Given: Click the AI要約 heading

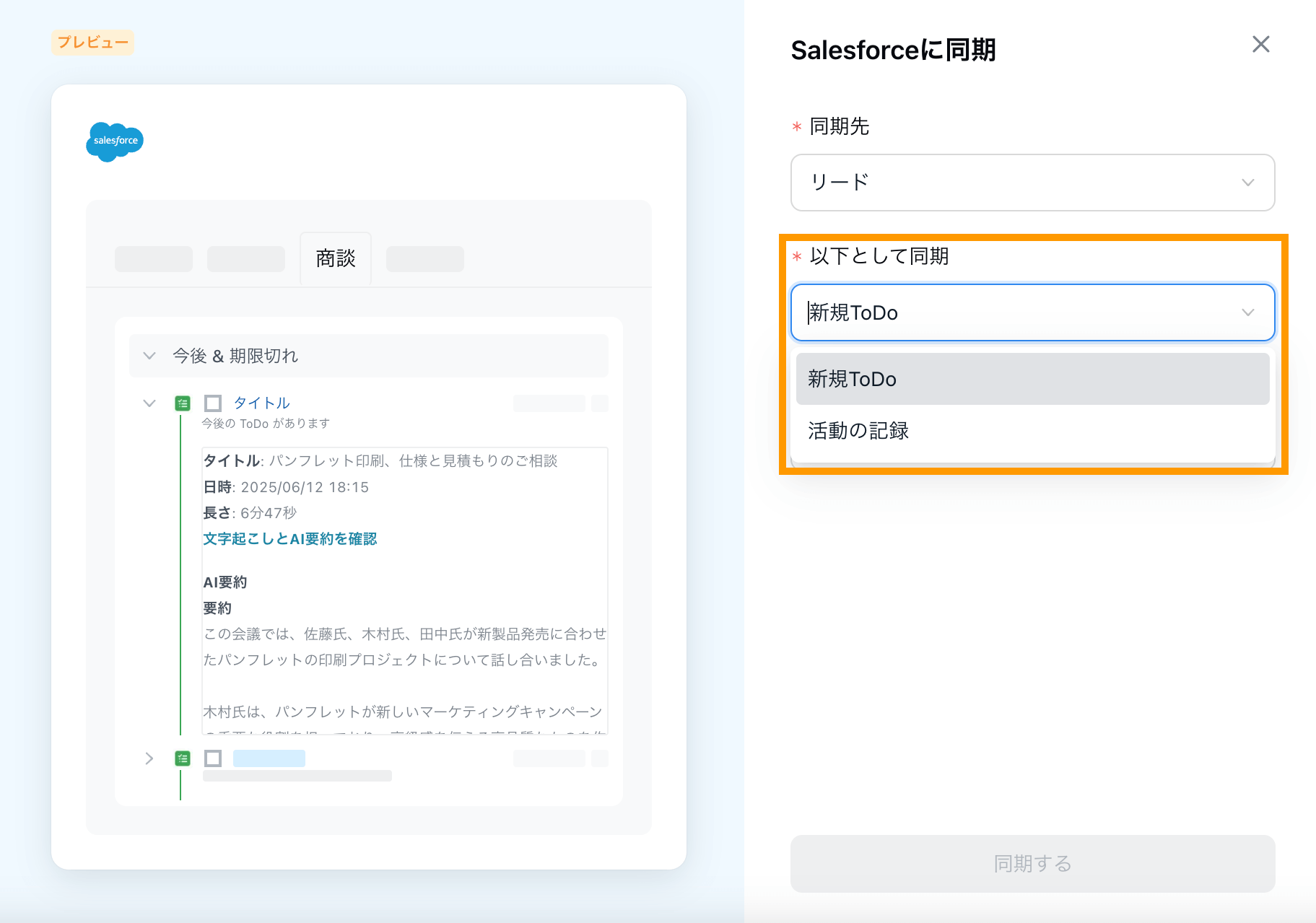Looking at the screenshot, I should coord(225,582).
